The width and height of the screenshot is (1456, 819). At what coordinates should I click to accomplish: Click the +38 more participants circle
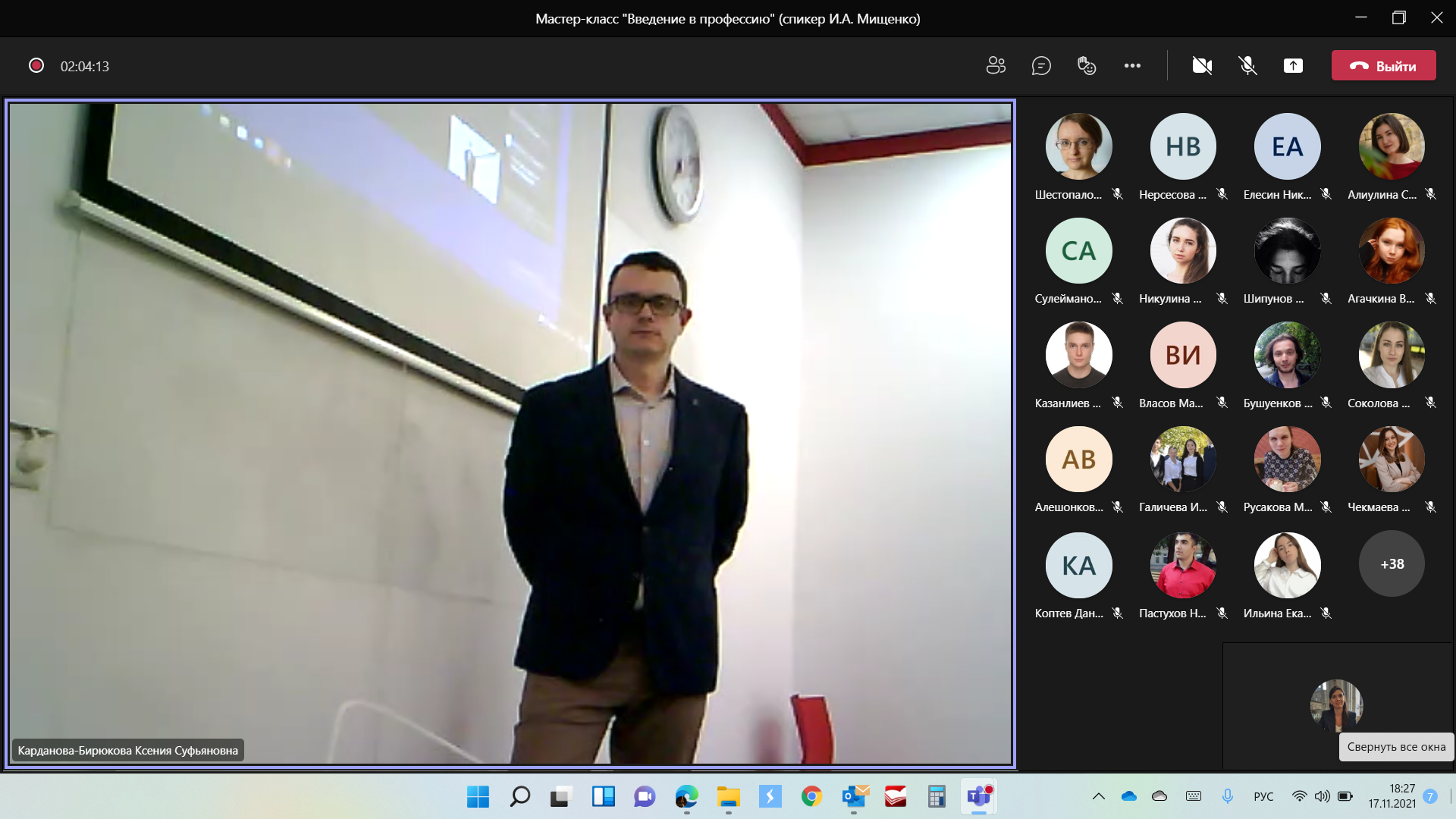click(x=1392, y=564)
